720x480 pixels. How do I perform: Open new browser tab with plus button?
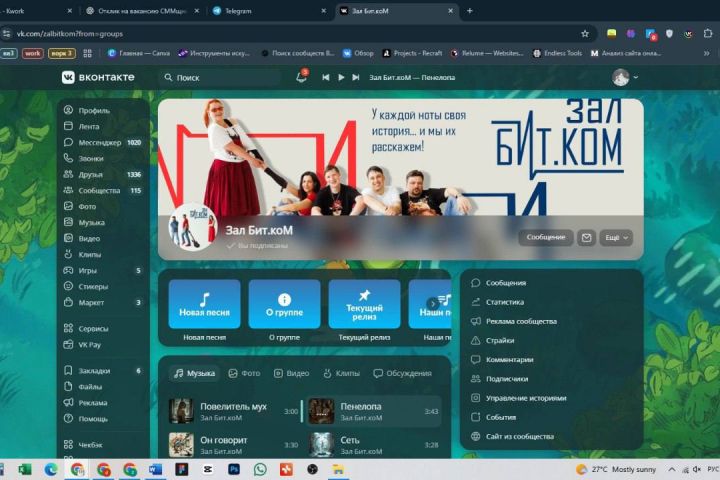coord(469,11)
